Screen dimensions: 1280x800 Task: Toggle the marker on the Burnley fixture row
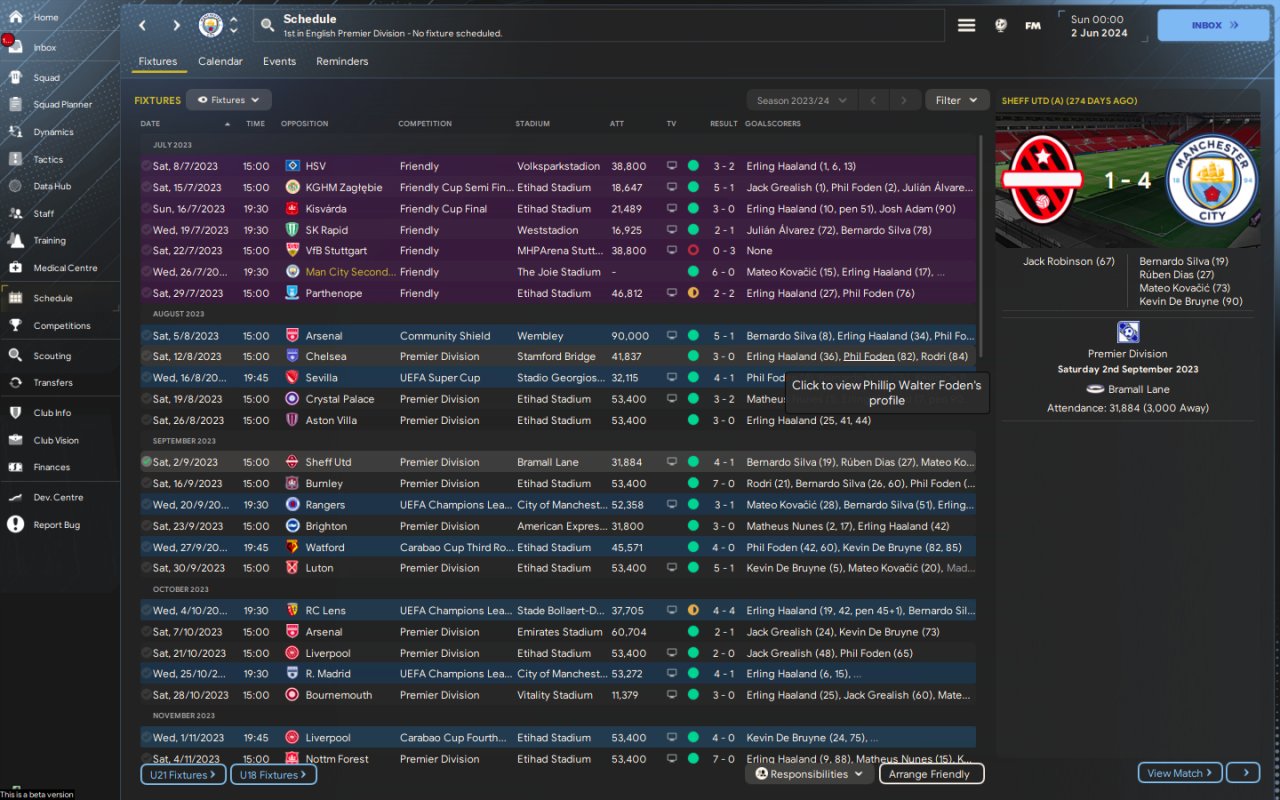tap(146, 483)
